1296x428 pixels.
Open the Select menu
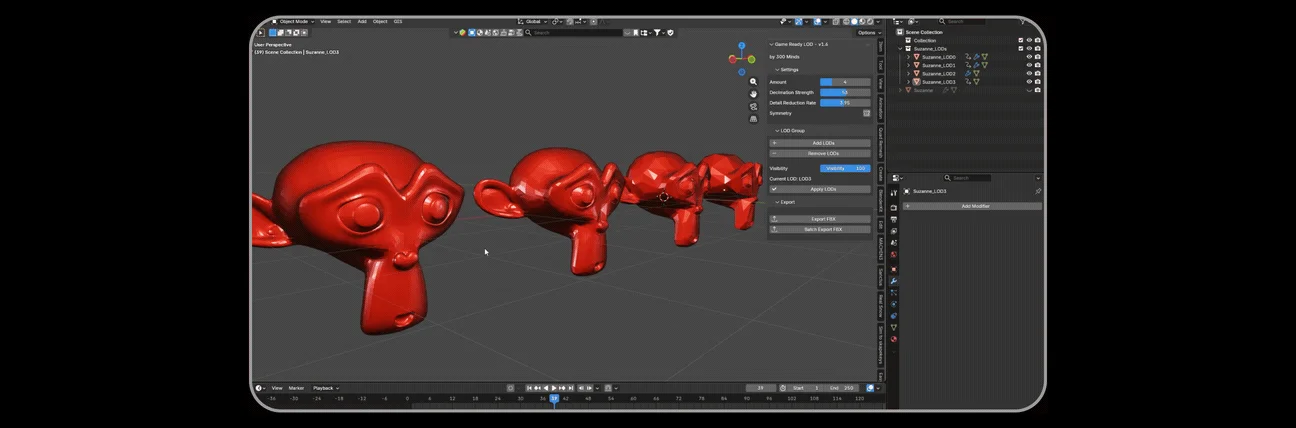[x=344, y=21]
